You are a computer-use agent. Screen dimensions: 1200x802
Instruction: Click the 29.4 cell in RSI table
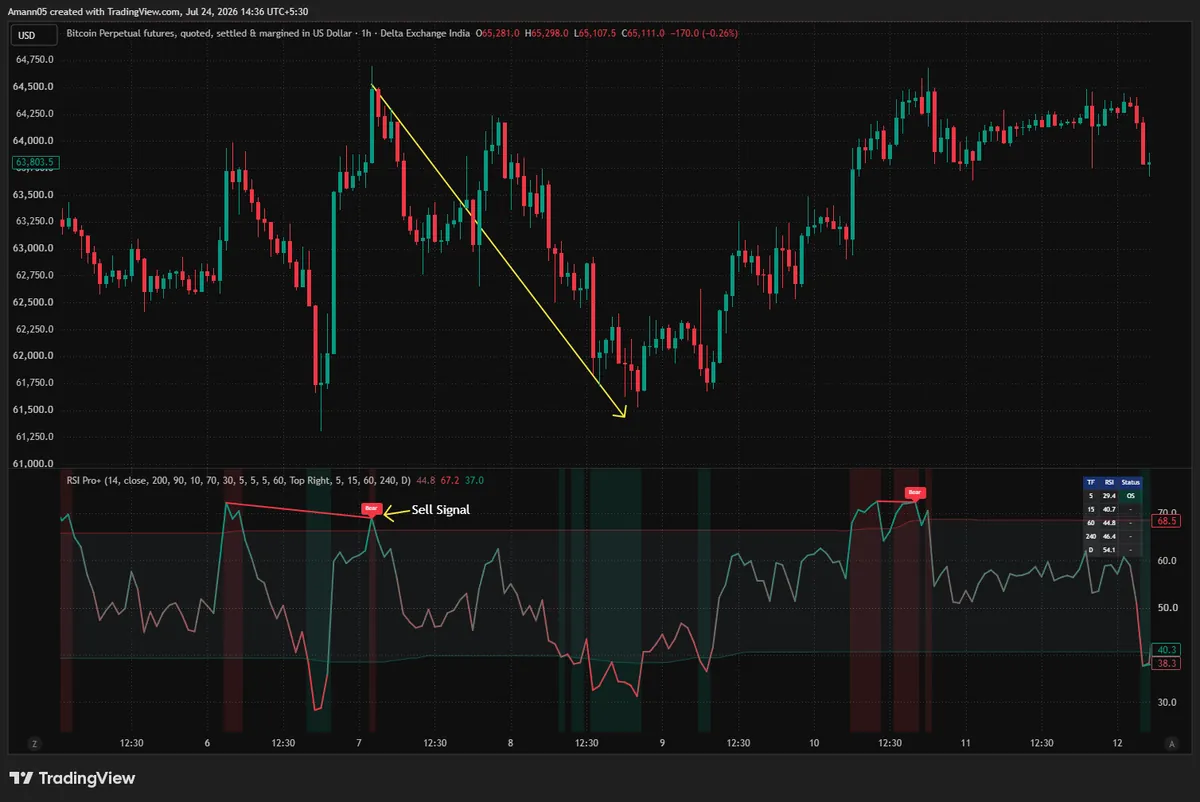click(1109, 496)
